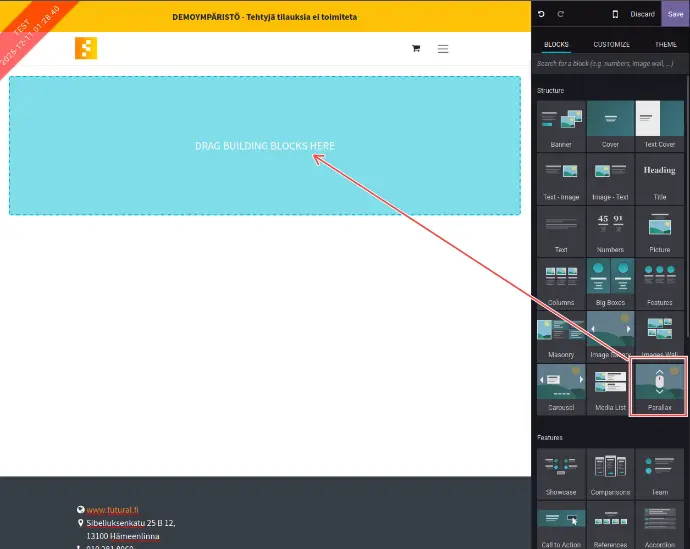Switch to the Customize tab
The height and width of the screenshot is (549, 690).
[x=611, y=45]
